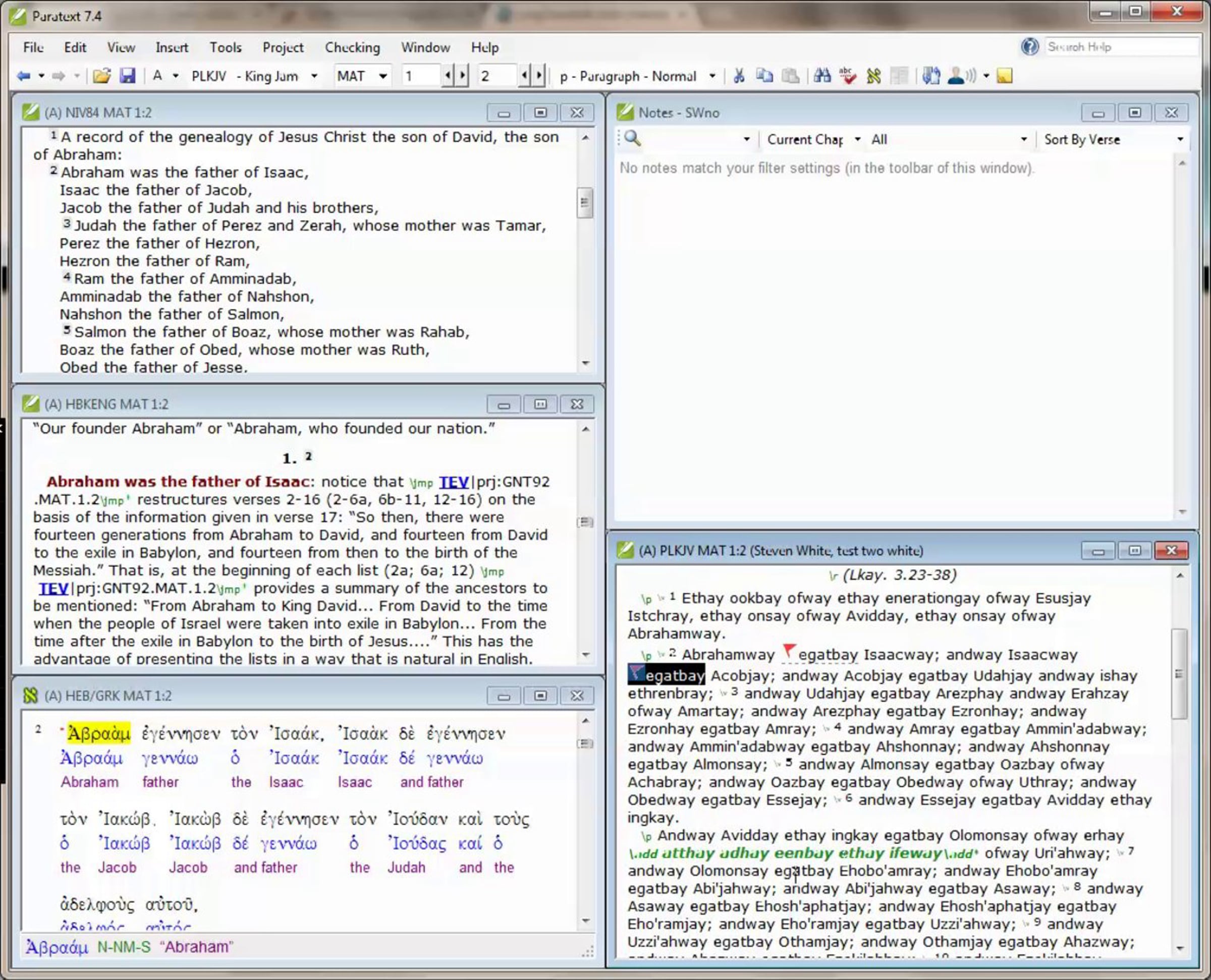Click the yellow note insert icon
Image resolution: width=1211 pixels, height=980 pixels.
coord(1004,76)
